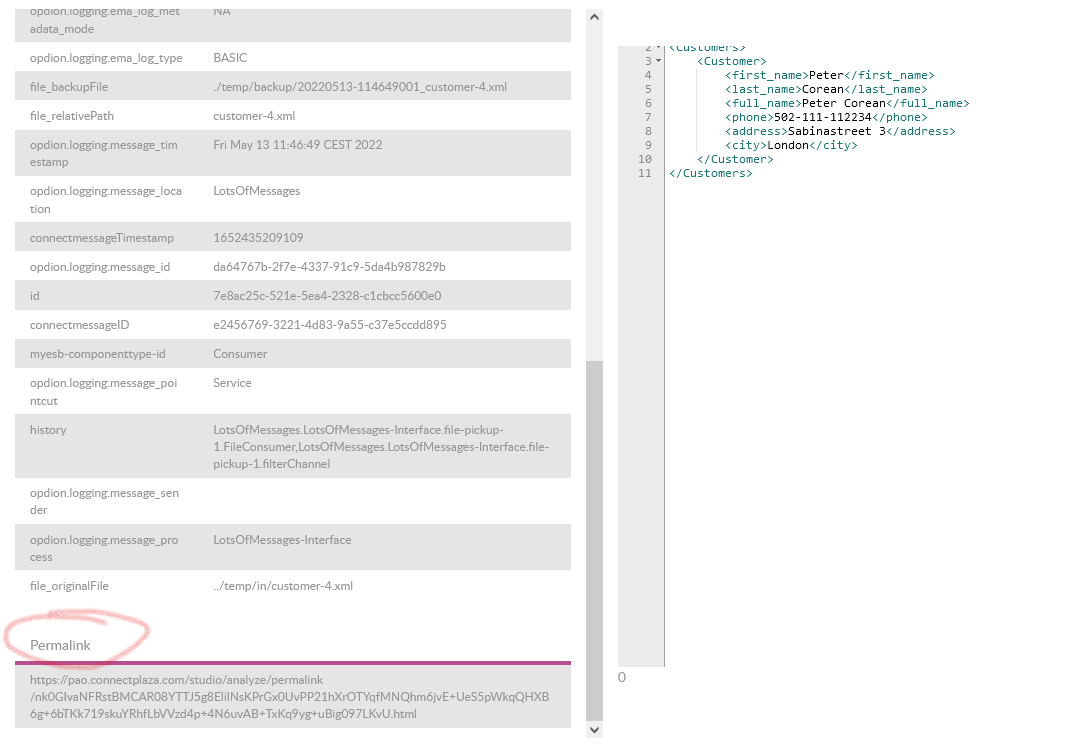Click the history property value
Viewport: 1088px width, 750px height.
[x=380, y=447]
